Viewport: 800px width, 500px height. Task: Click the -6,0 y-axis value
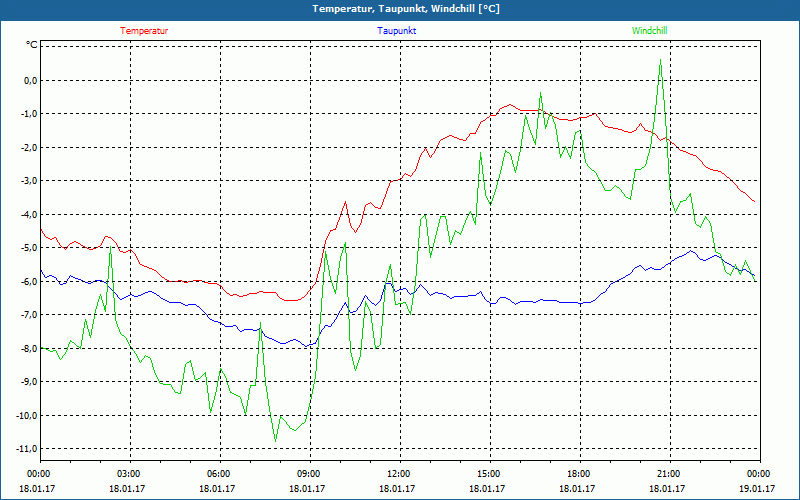[29, 282]
